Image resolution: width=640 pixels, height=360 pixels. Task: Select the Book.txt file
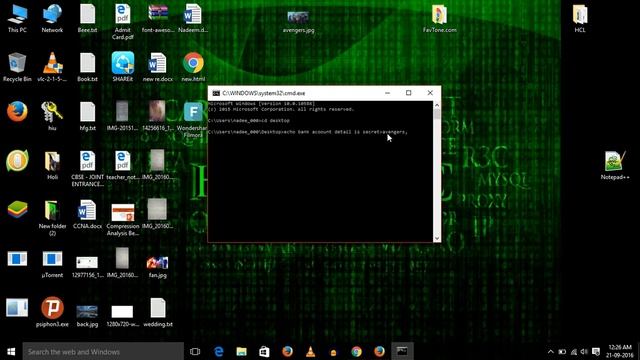(87, 68)
